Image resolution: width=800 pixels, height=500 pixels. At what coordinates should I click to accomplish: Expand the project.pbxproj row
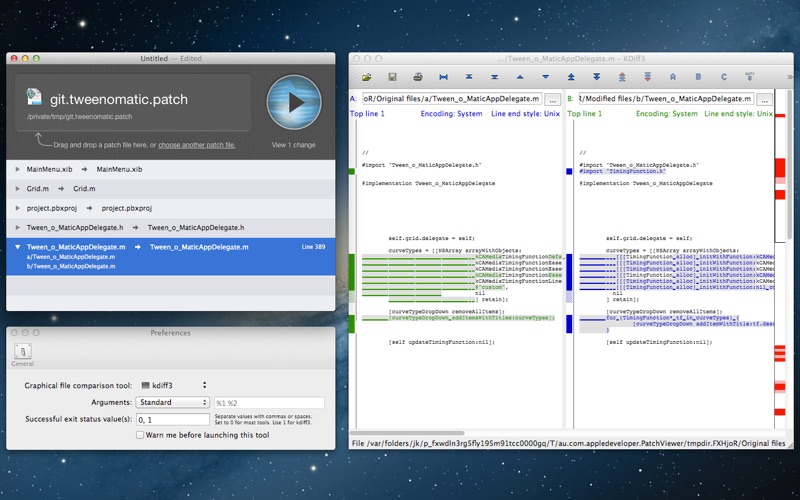pyautogui.click(x=17, y=208)
